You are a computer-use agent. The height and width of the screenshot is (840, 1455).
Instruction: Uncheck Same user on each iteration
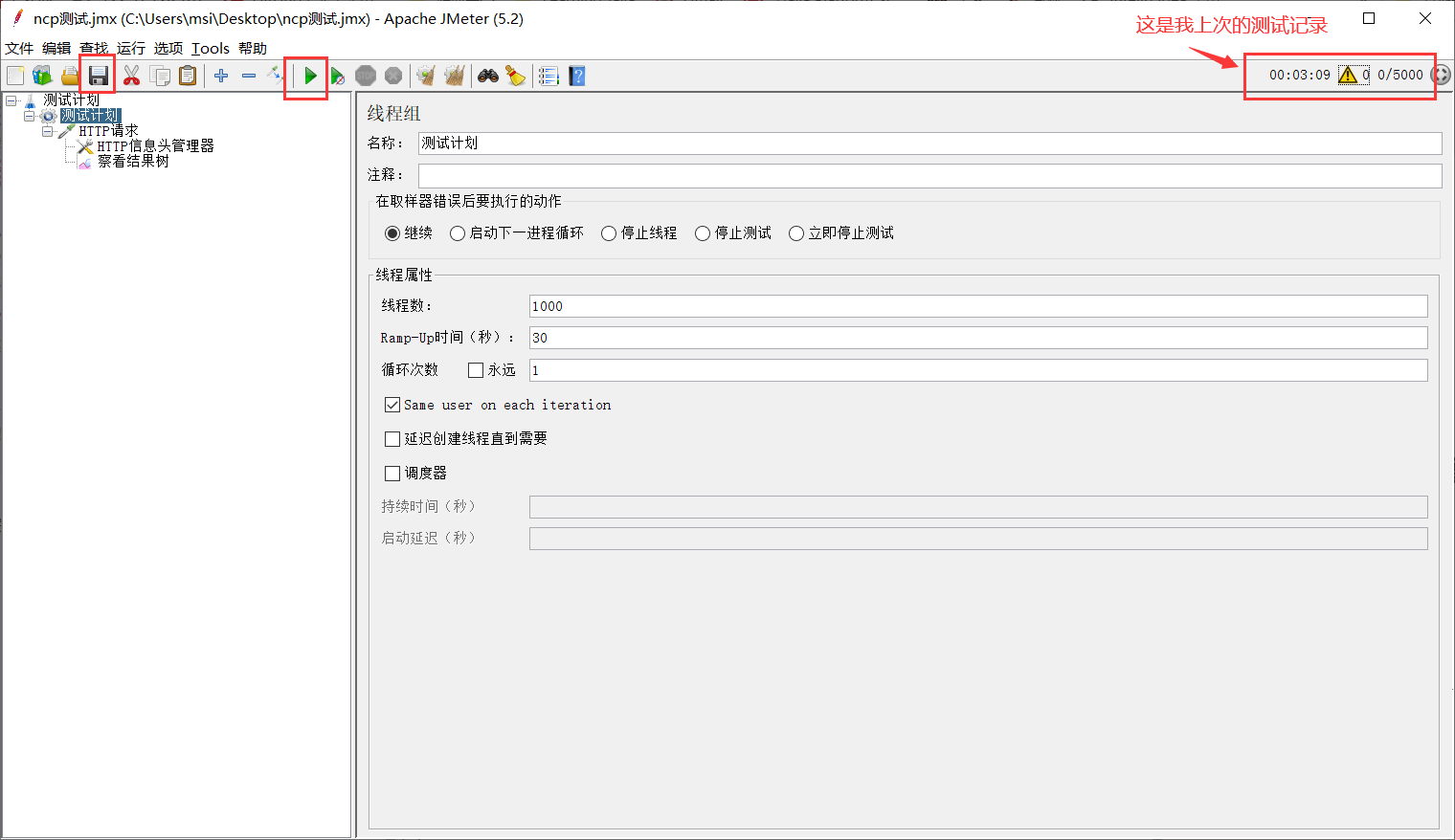pyautogui.click(x=392, y=405)
